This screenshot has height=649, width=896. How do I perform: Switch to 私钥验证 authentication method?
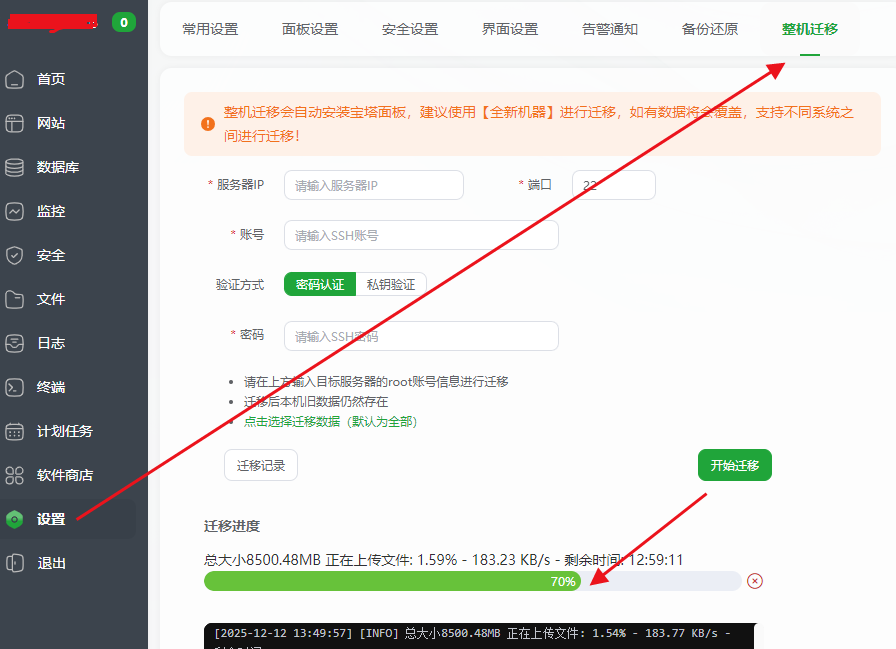[x=390, y=284]
